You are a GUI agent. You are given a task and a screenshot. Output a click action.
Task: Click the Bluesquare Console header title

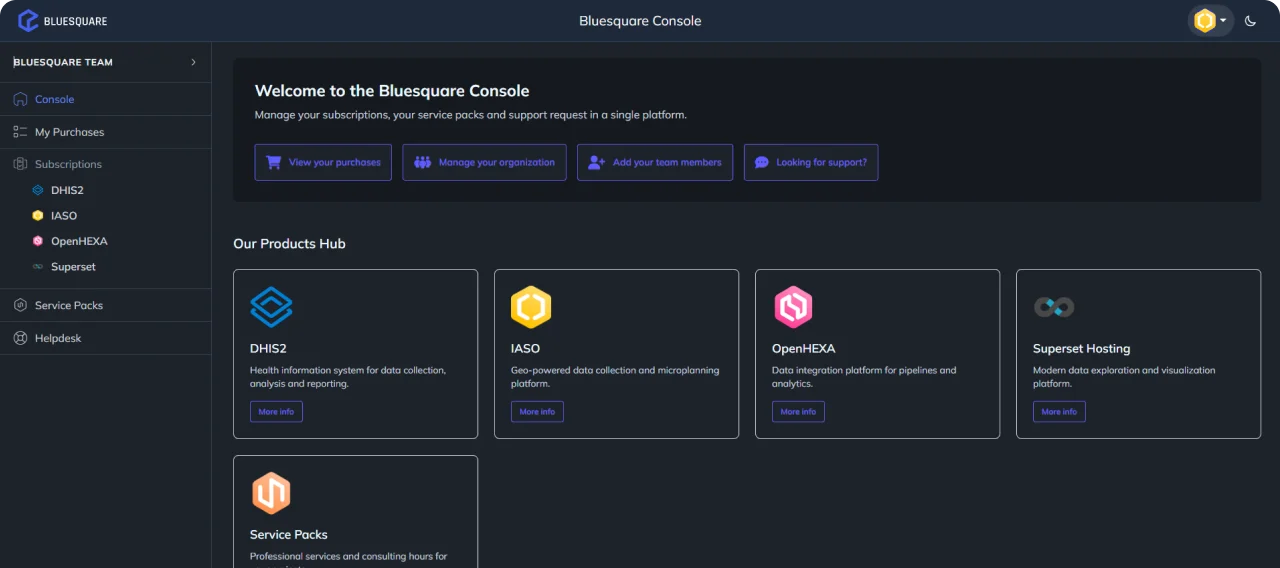640,21
